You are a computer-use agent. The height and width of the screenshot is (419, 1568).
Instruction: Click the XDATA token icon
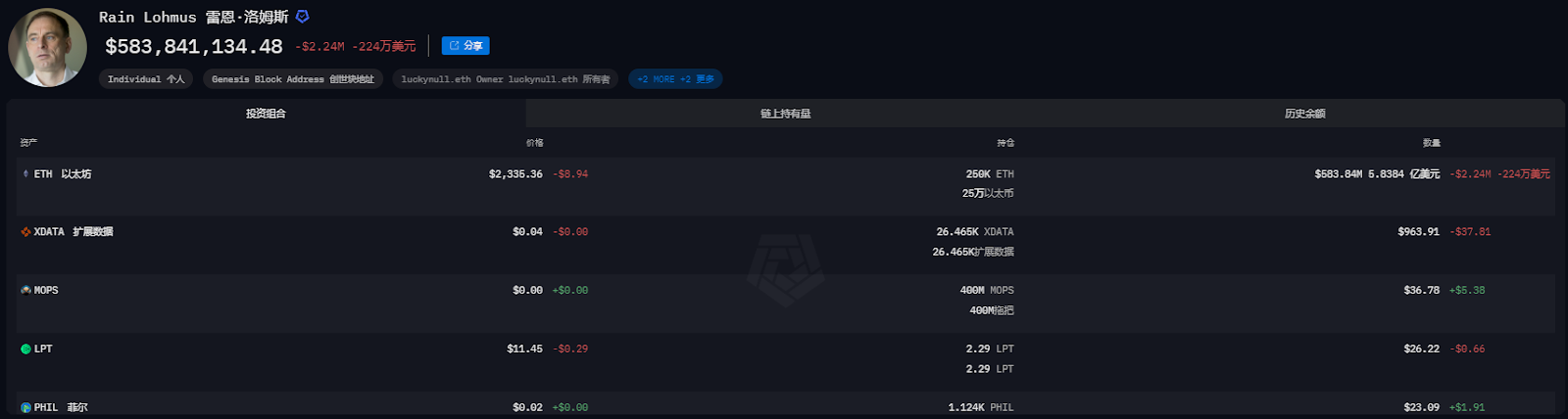coord(25,232)
